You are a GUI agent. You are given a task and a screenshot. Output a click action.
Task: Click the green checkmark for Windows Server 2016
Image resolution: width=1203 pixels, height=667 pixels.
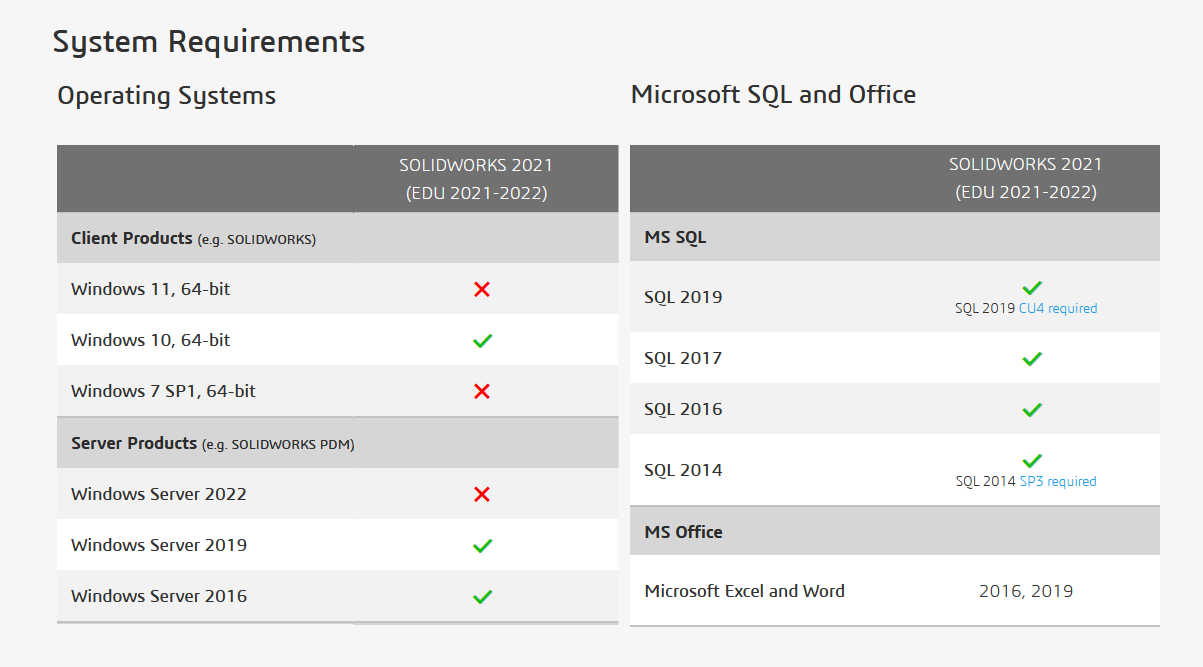(482, 596)
